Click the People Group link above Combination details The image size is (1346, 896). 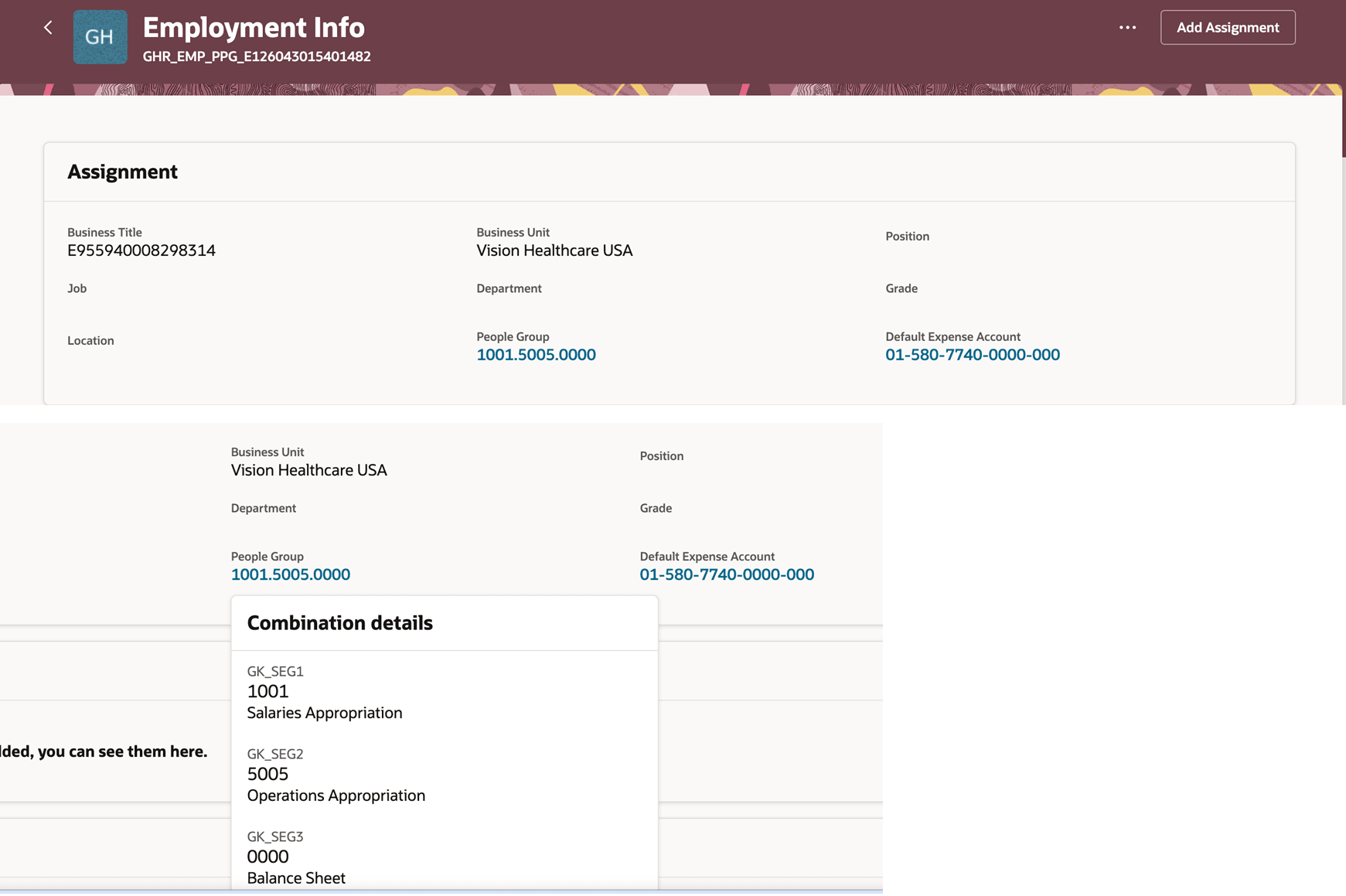pyautogui.click(x=290, y=574)
